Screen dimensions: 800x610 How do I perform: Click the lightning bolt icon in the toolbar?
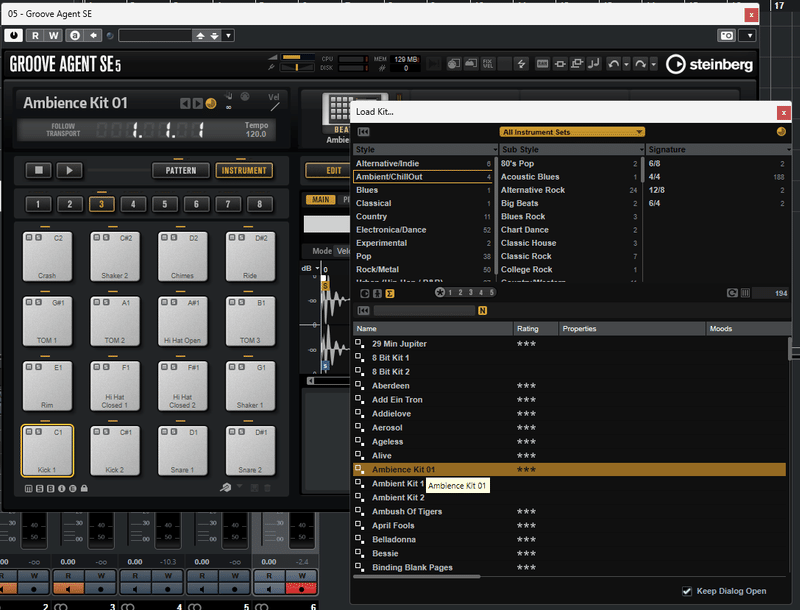click(x=521, y=64)
